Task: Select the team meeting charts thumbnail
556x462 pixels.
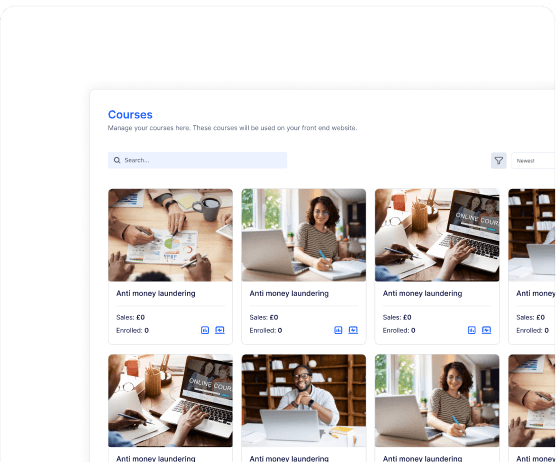Action: [171, 235]
